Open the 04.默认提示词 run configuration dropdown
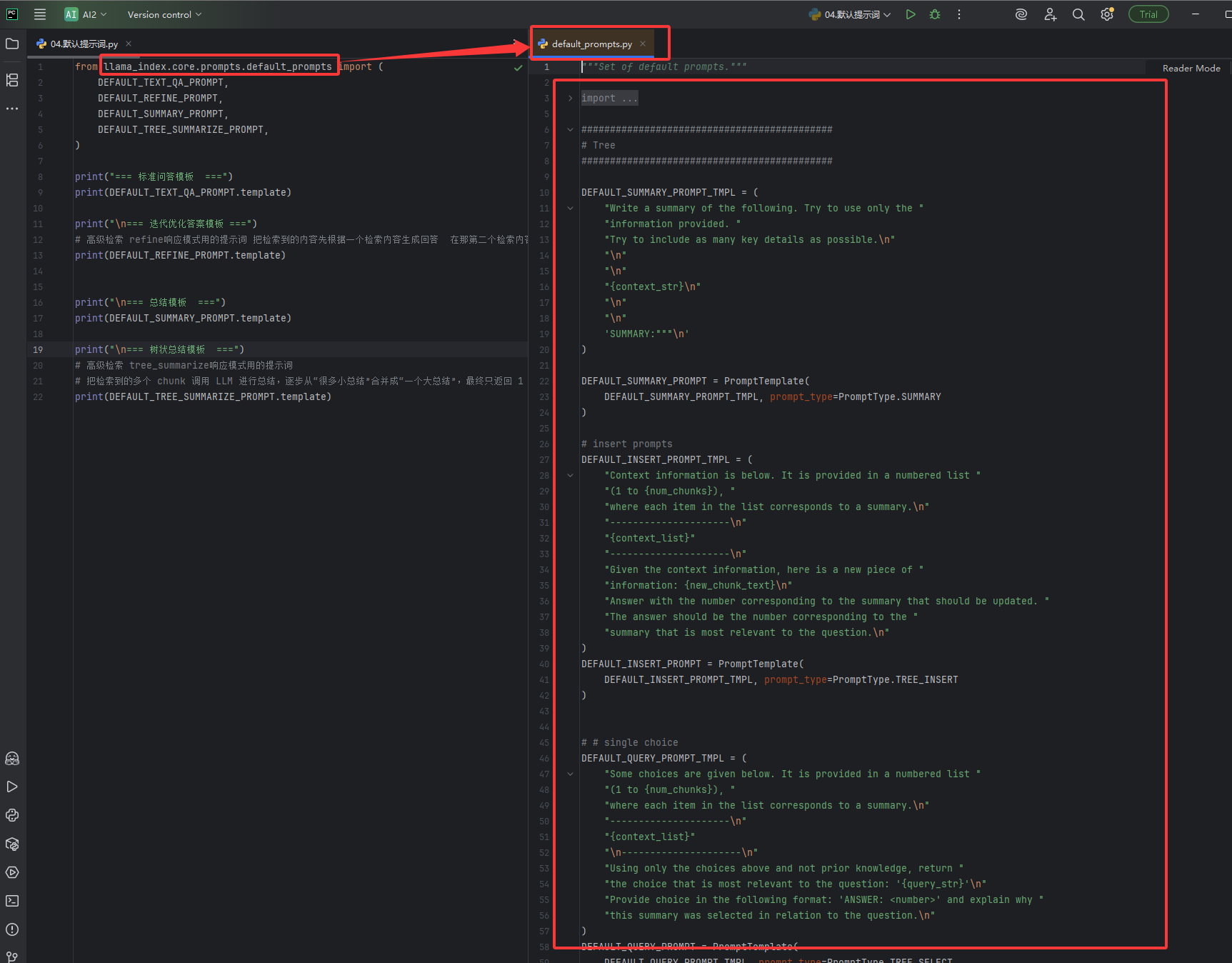 pos(850,14)
